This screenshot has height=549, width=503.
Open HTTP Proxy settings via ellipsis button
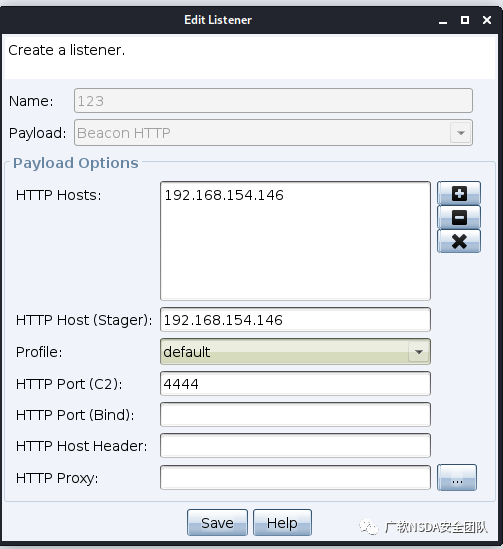[x=457, y=478]
